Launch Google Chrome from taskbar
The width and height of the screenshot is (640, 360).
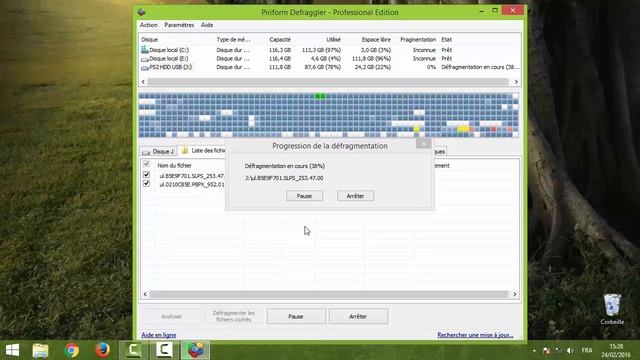click(71, 350)
